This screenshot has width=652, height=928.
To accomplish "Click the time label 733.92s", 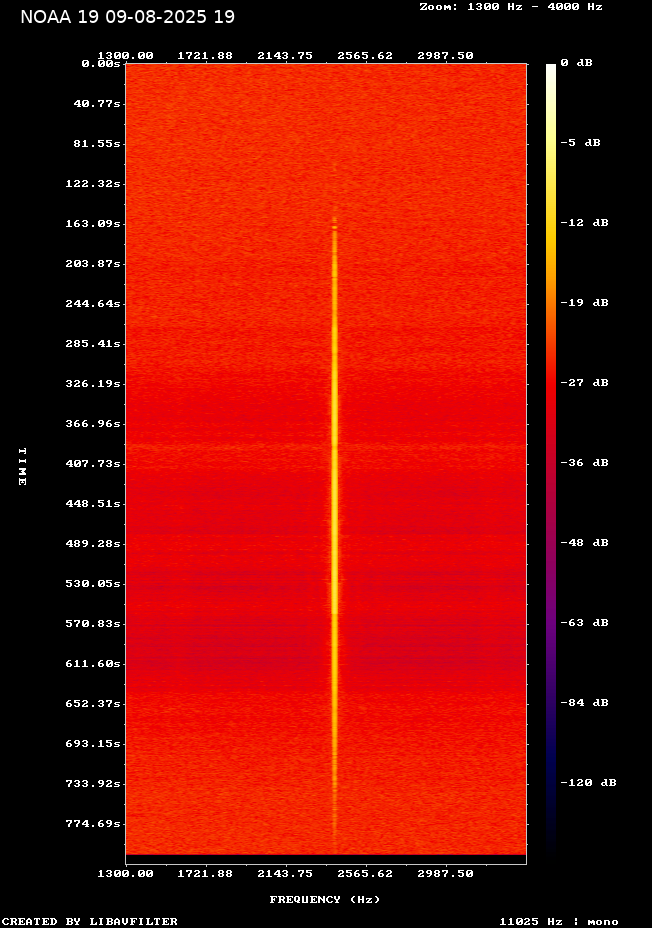I will pyautogui.click(x=93, y=784).
